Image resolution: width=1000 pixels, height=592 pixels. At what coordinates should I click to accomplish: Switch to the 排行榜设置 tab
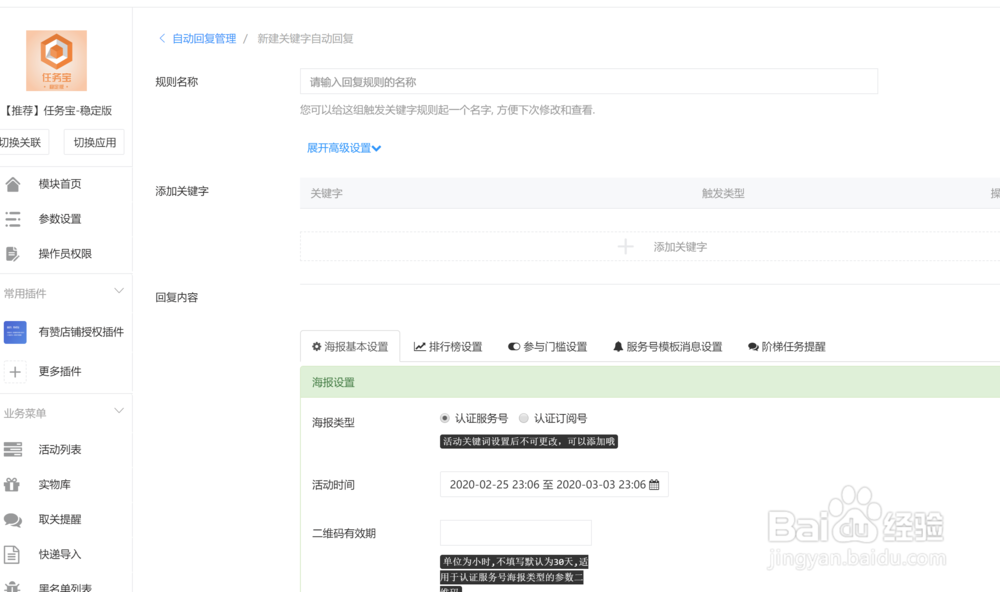(x=450, y=346)
